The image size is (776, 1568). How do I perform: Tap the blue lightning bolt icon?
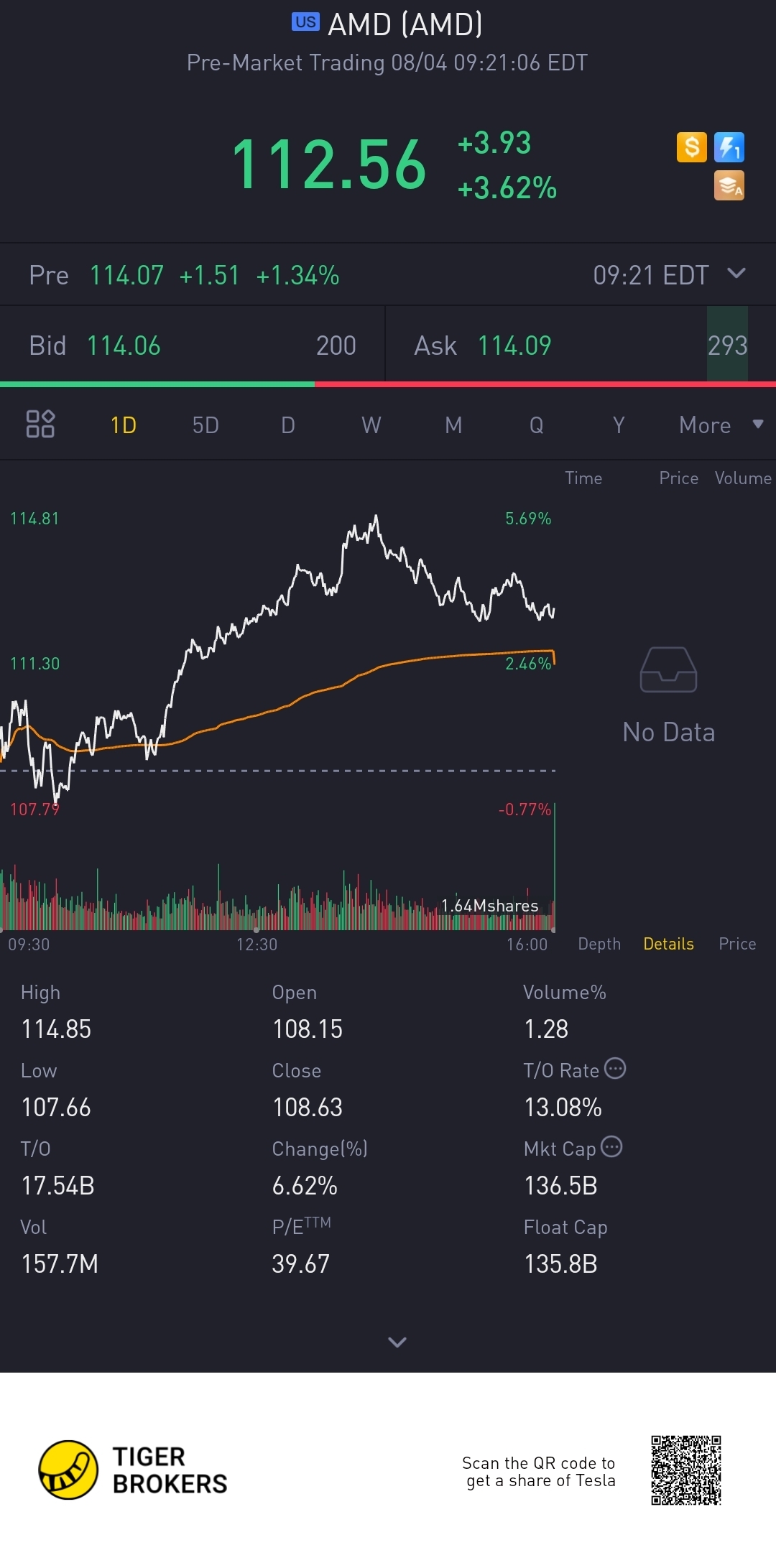(729, 147)
